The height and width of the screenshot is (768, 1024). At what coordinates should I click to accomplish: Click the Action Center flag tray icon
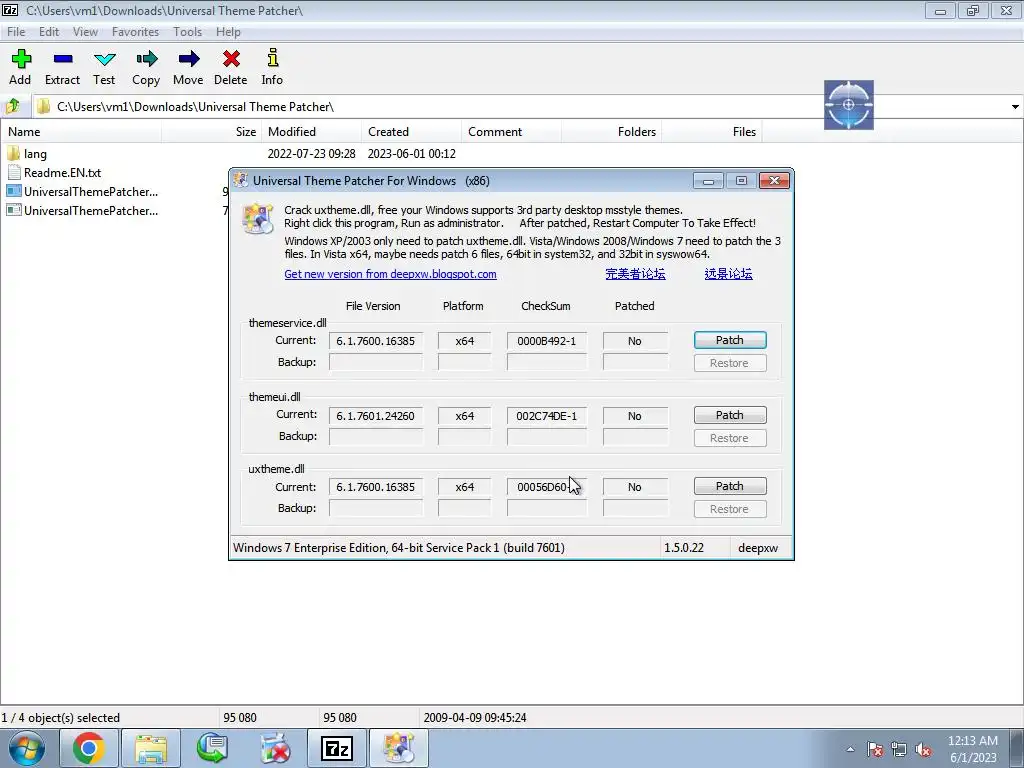coord(875,750)
